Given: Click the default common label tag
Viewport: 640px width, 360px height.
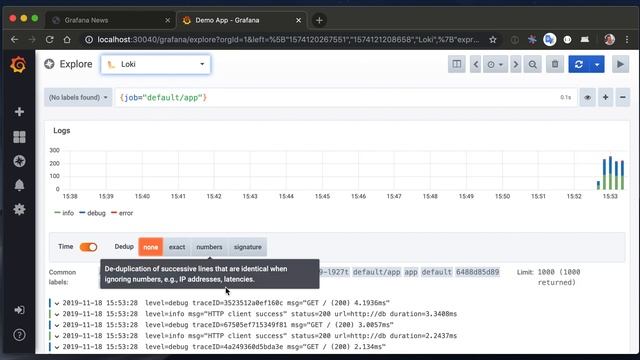Looking at the screenshot, I should (436, 272).
